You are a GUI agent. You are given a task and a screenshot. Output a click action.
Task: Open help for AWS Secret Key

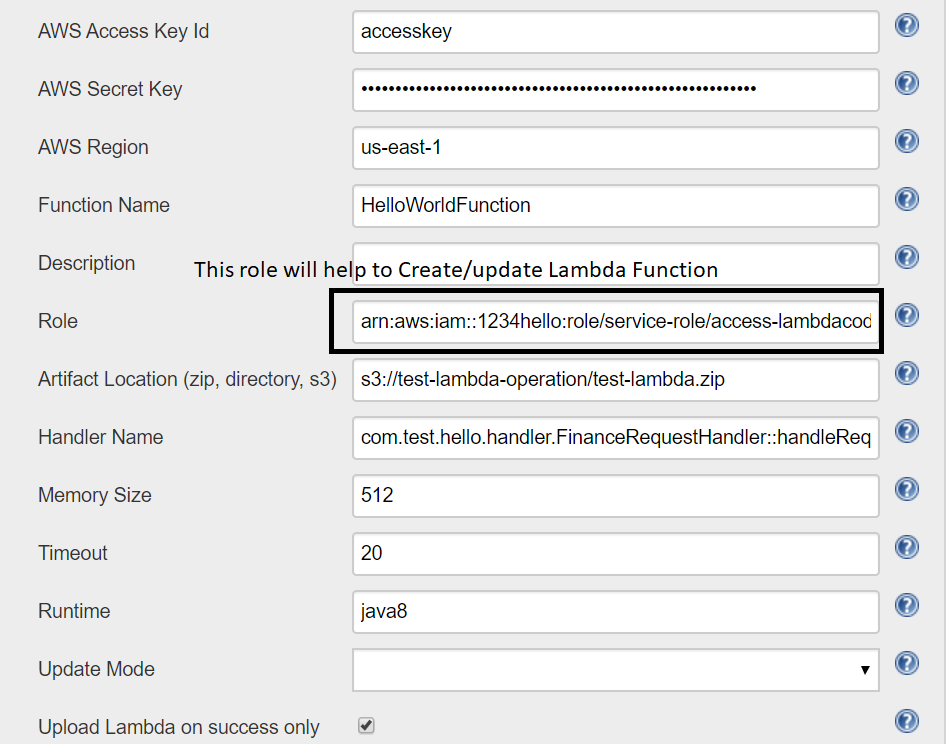(906, 83)
